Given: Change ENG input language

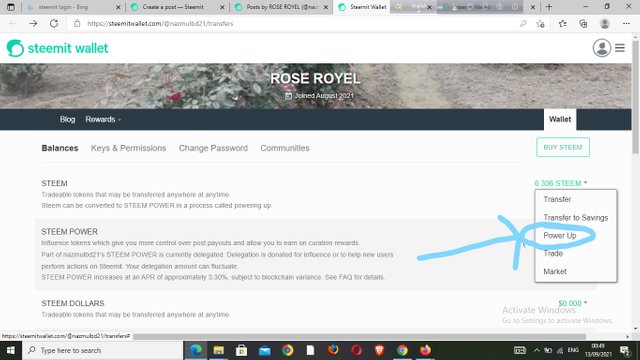Looking at the screenshot, I should pos(573,350).
